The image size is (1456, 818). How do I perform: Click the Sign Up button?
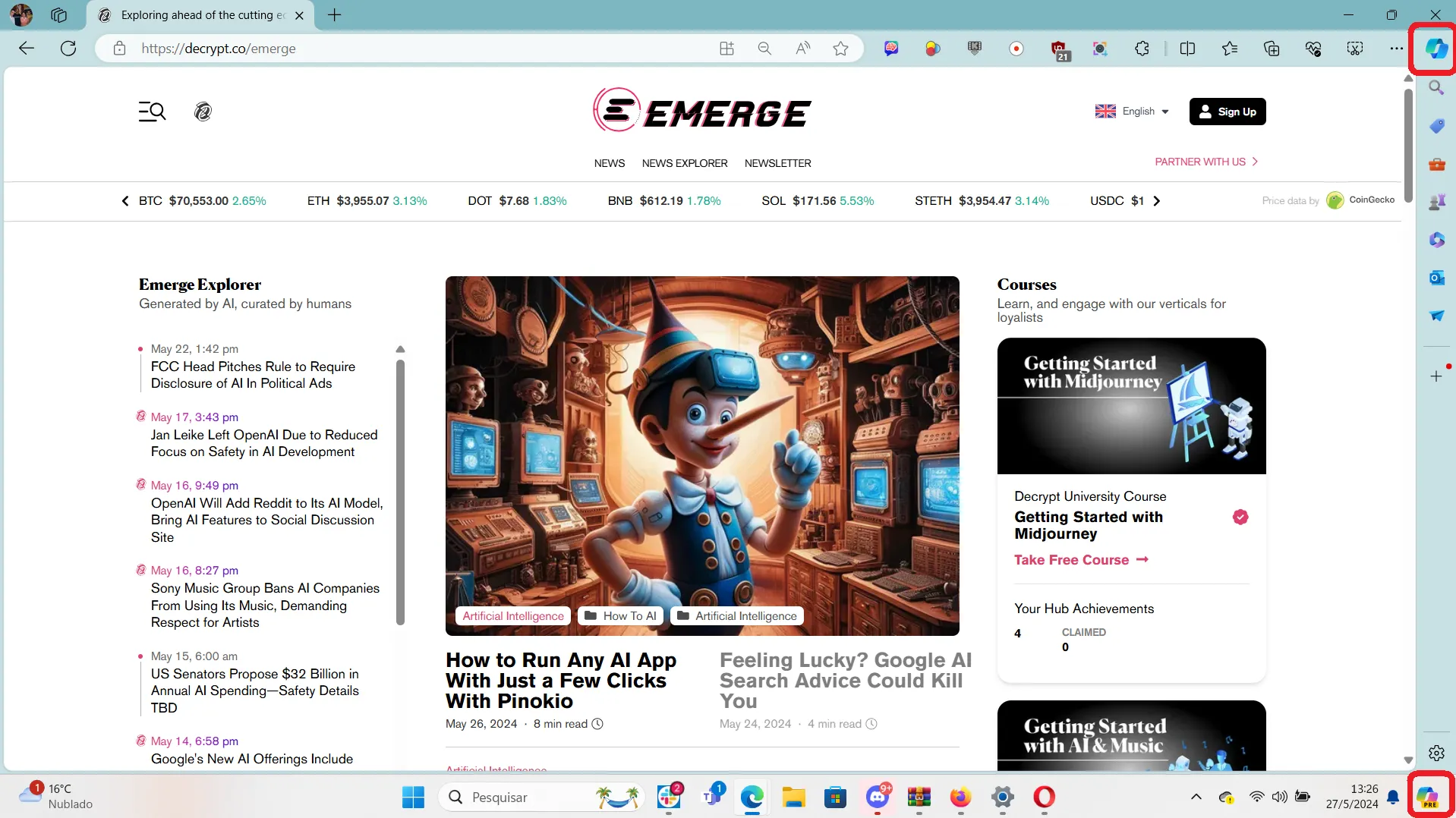1227,112
